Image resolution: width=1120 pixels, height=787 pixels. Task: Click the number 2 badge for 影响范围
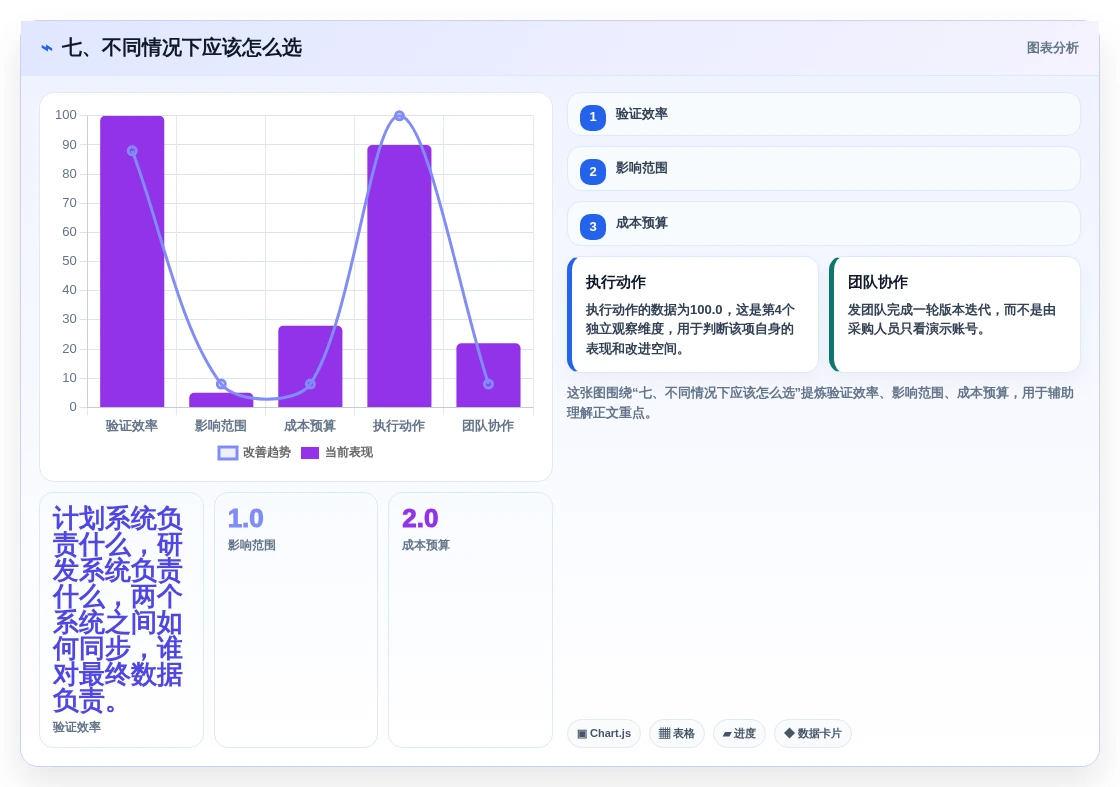point(593,171)
